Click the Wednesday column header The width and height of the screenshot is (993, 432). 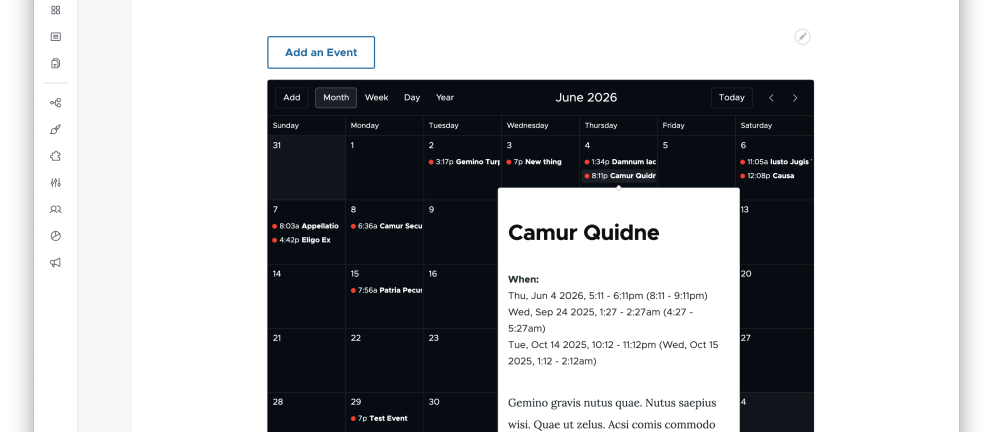tap(528, 125)
